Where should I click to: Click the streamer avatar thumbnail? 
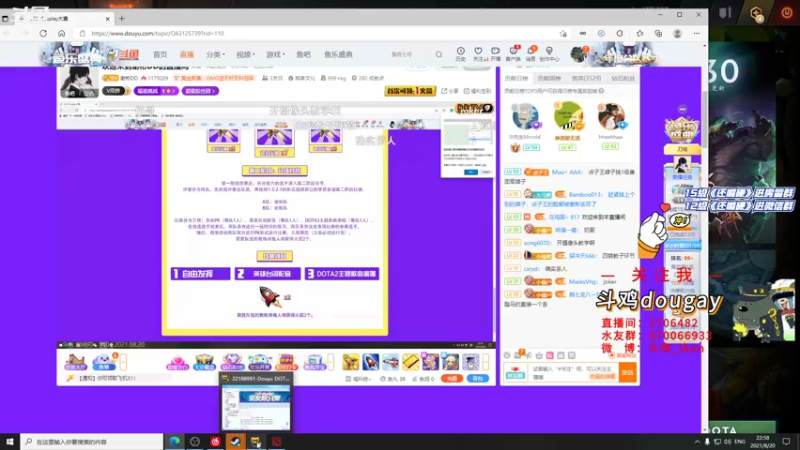(79, 81)
